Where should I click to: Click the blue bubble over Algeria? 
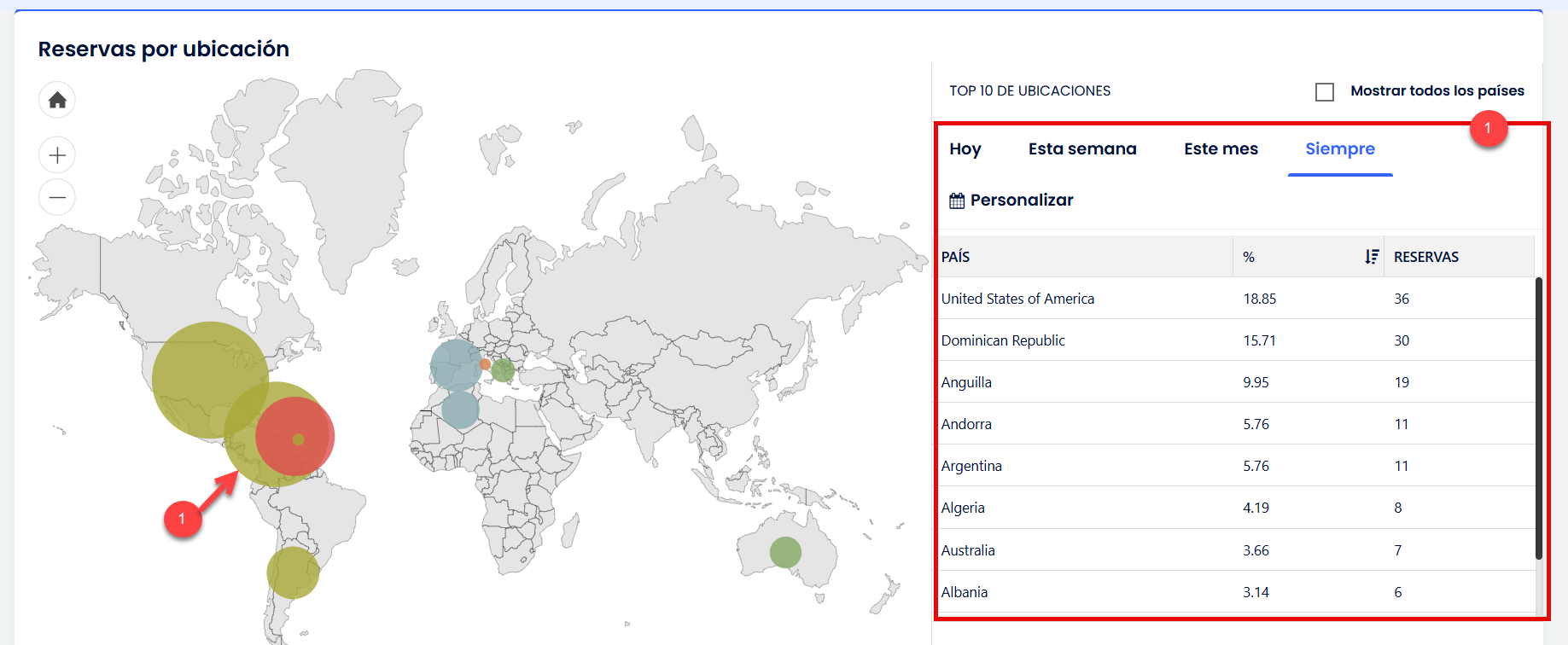[x=460, y=410]
